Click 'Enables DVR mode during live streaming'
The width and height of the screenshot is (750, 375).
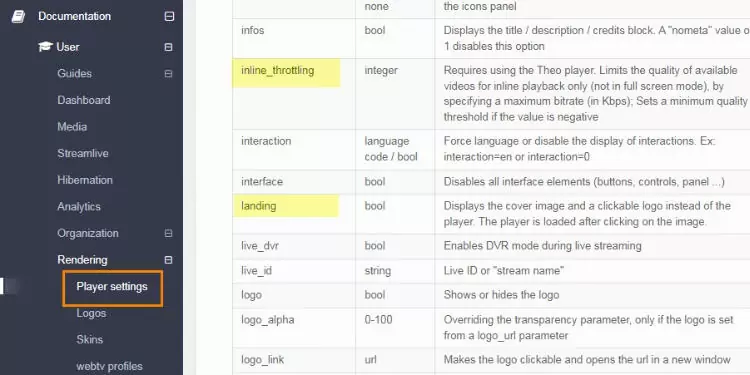(x=542, y=246)
